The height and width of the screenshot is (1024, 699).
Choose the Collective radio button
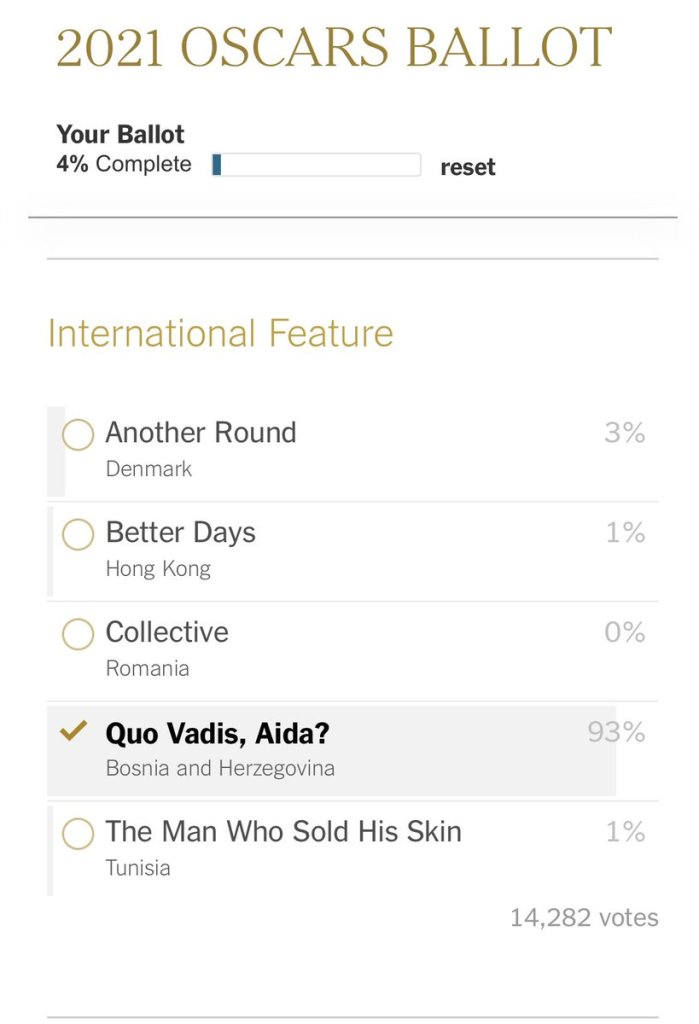click(78, 634)
